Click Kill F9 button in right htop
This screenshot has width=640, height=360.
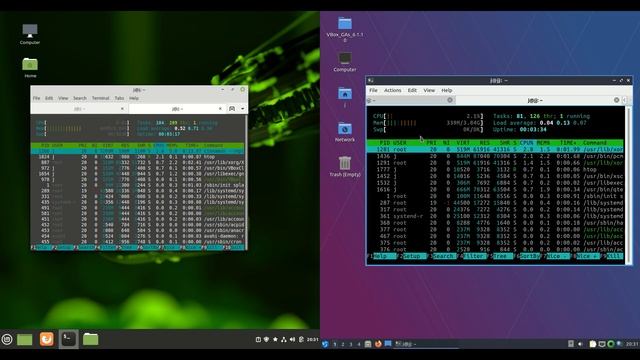[x=614, y=256]
